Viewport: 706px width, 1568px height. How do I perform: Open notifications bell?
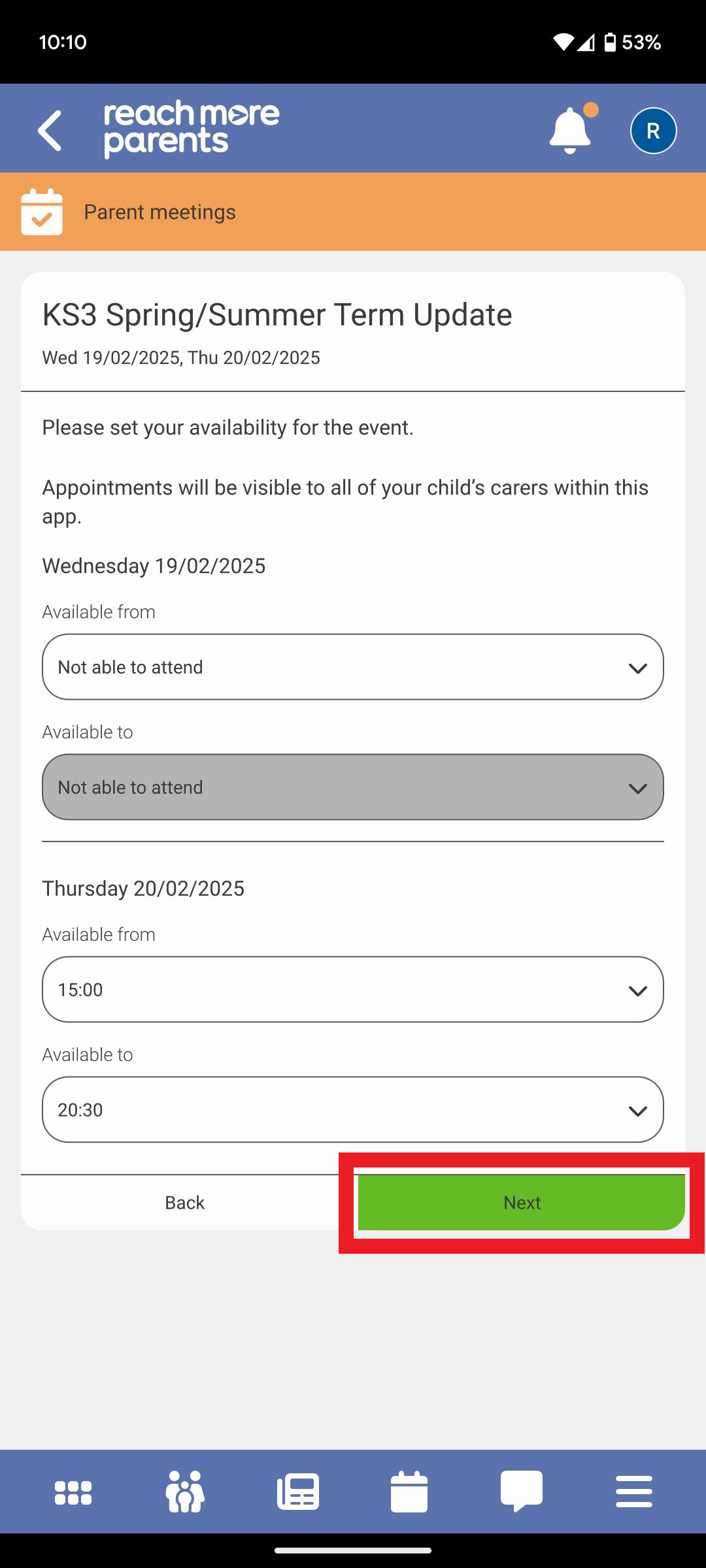pyautogui.click(x=570, y=130)
